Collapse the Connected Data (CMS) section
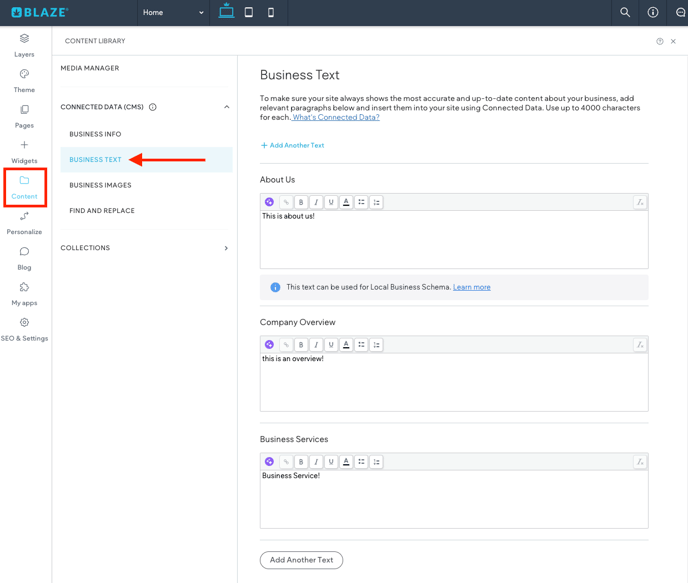This screenshot has width=688, height=583. click(226, 107)
